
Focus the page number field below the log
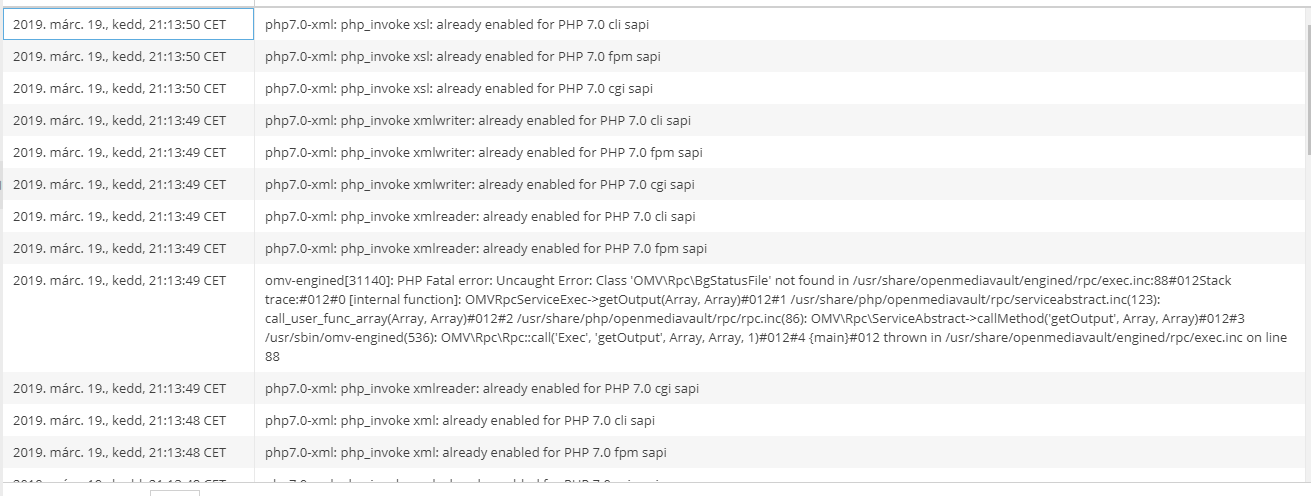(174, 492)
